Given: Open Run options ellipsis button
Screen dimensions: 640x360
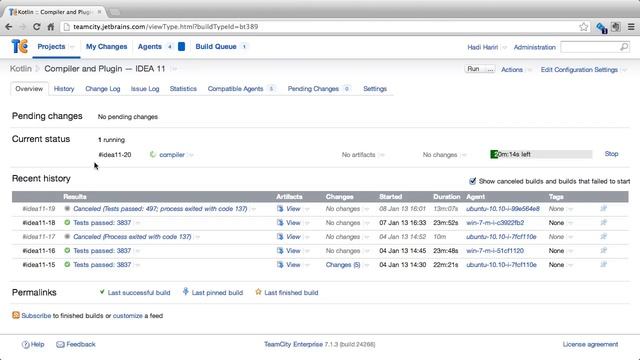Looking at the screenshot, I should click(490, 69).
